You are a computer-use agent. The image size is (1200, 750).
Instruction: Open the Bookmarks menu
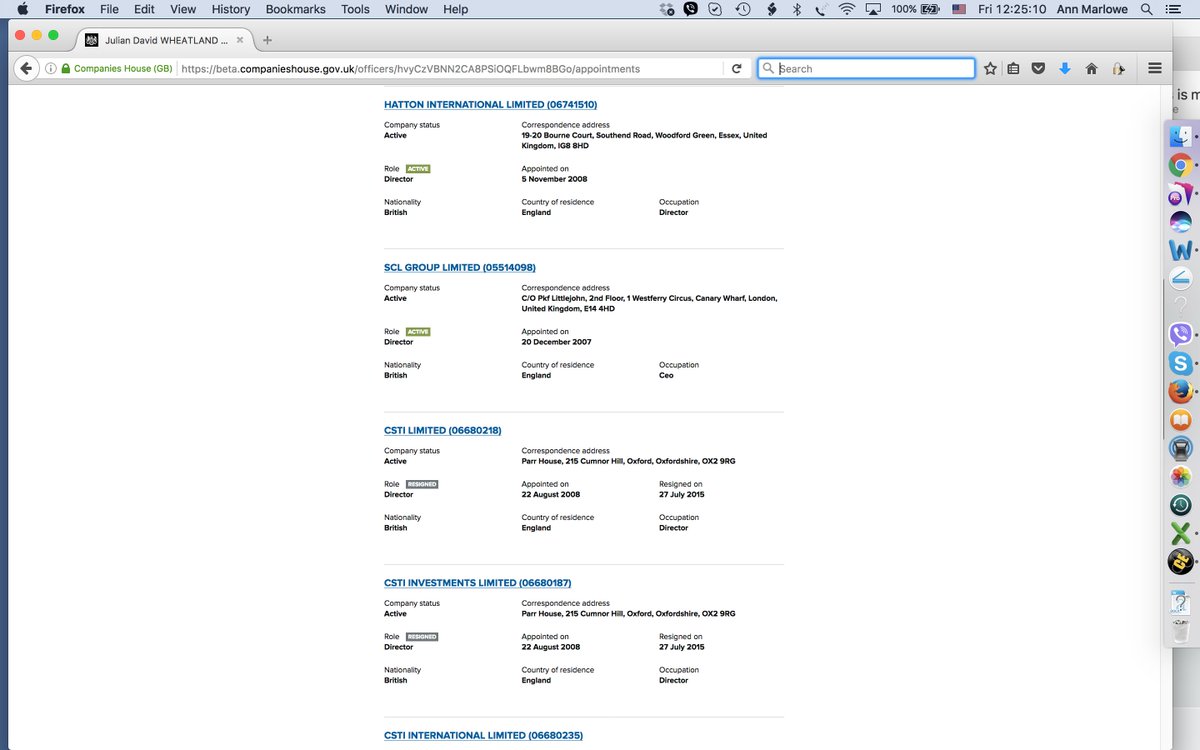coord(296,9)
